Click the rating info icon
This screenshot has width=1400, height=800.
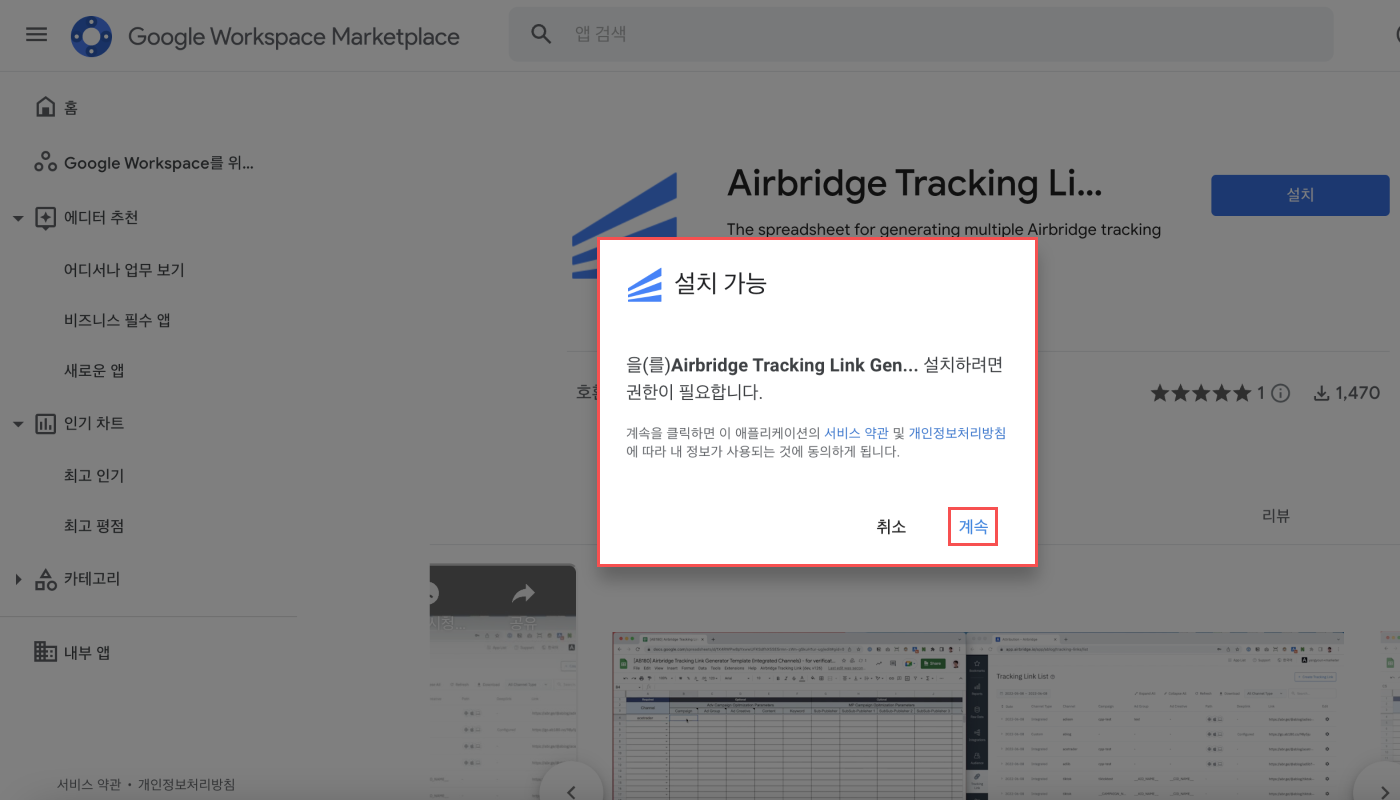click(x=1280, y=393)
